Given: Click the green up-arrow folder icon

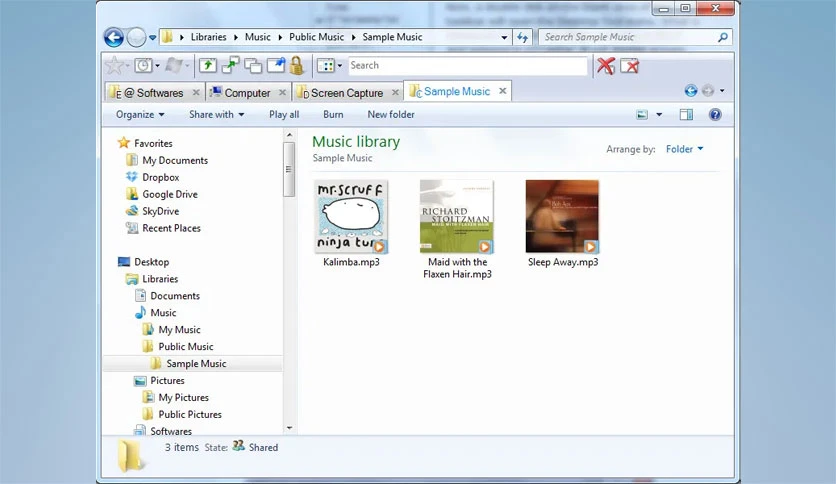Looking at the screenshot, I should pyautogui.click(x=208, y=66).
